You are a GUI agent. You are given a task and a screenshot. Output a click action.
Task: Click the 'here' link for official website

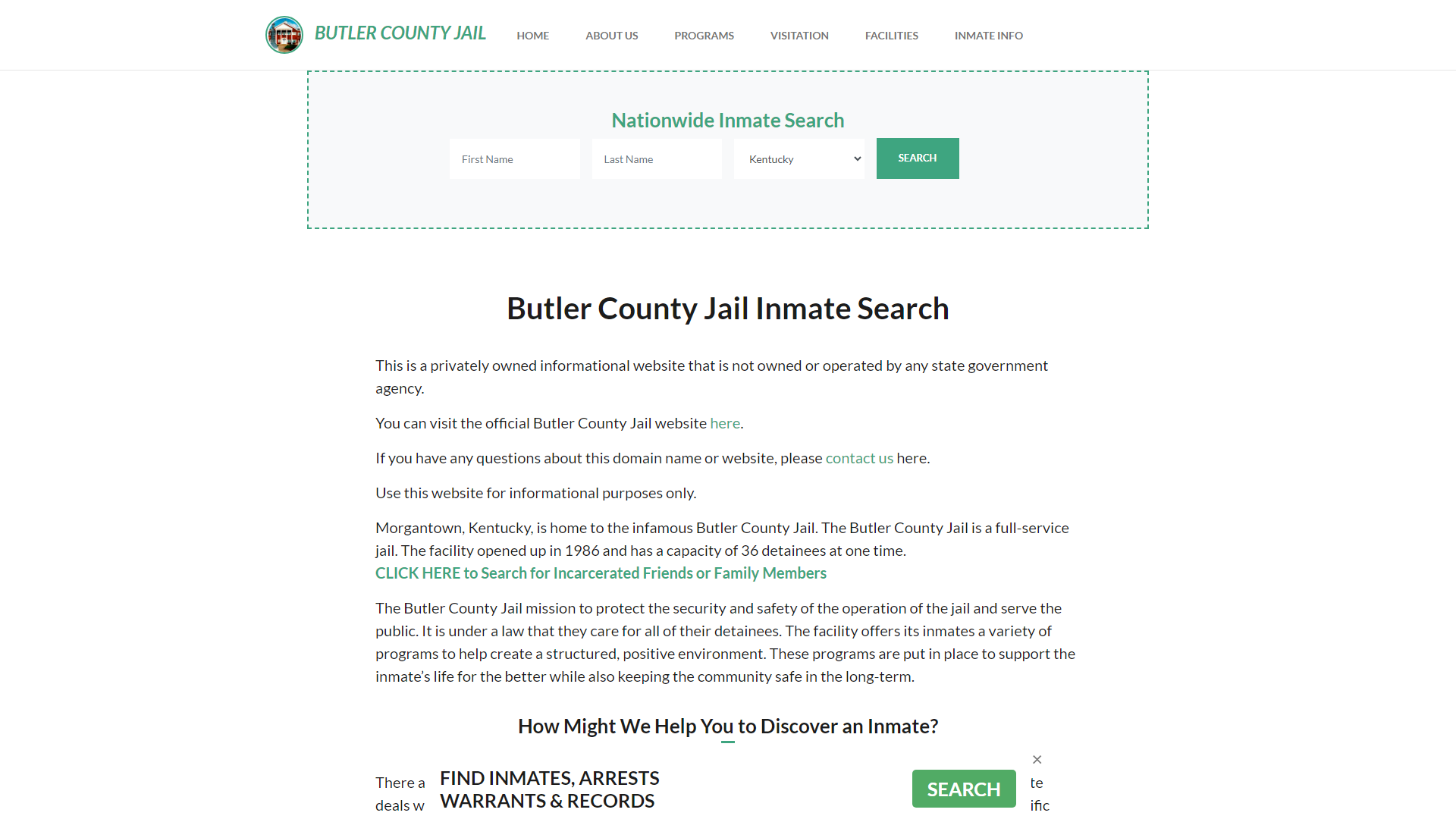coord(724,422)
